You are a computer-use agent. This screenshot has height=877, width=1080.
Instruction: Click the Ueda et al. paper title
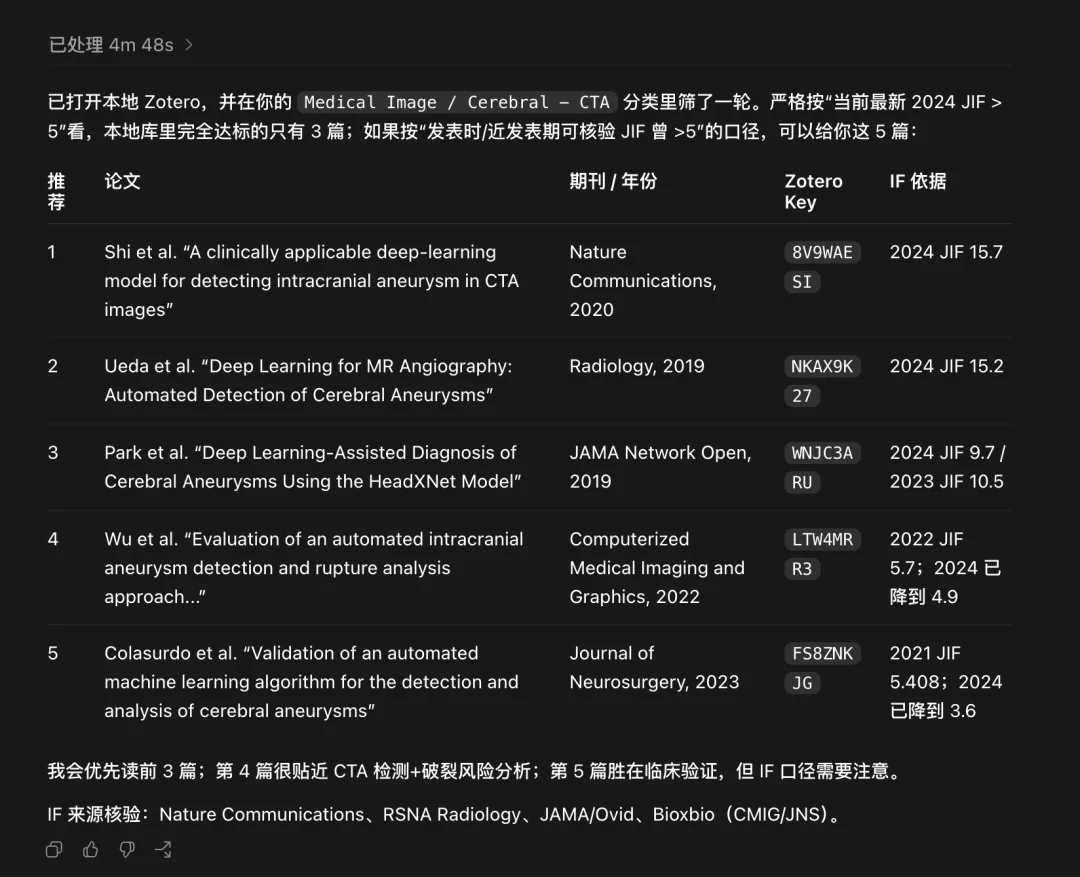308,380
